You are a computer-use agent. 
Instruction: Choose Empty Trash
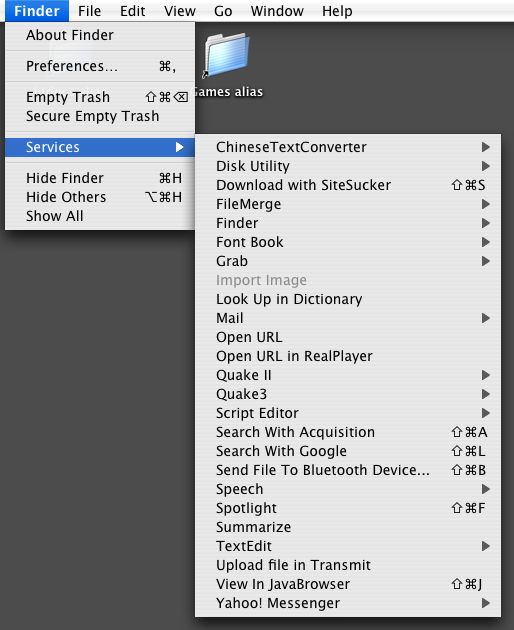click(x=100, y=97)
